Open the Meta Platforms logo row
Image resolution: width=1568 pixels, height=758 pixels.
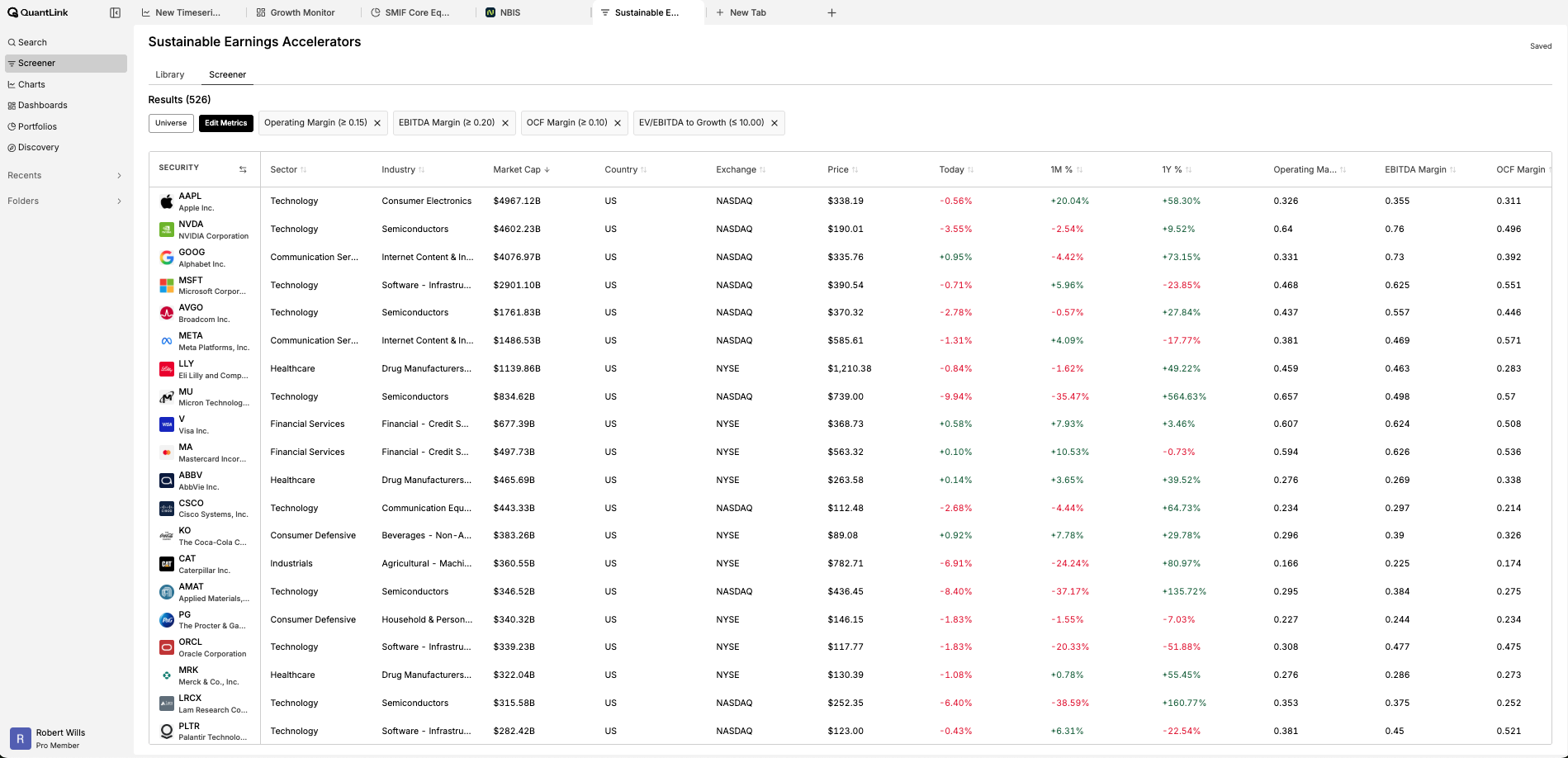[x=167, y=341]
